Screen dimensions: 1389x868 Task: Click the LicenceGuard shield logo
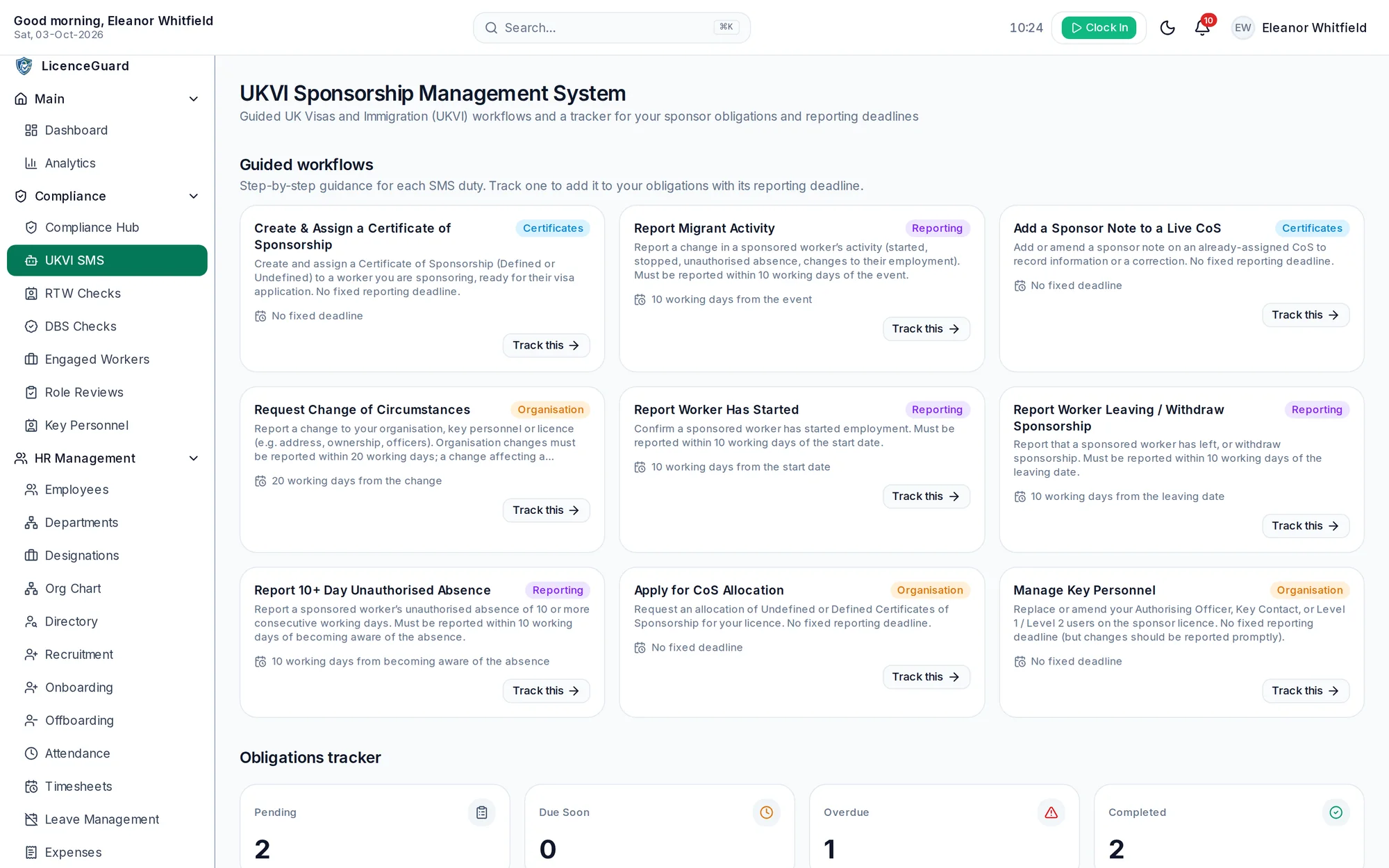point(24,66)
